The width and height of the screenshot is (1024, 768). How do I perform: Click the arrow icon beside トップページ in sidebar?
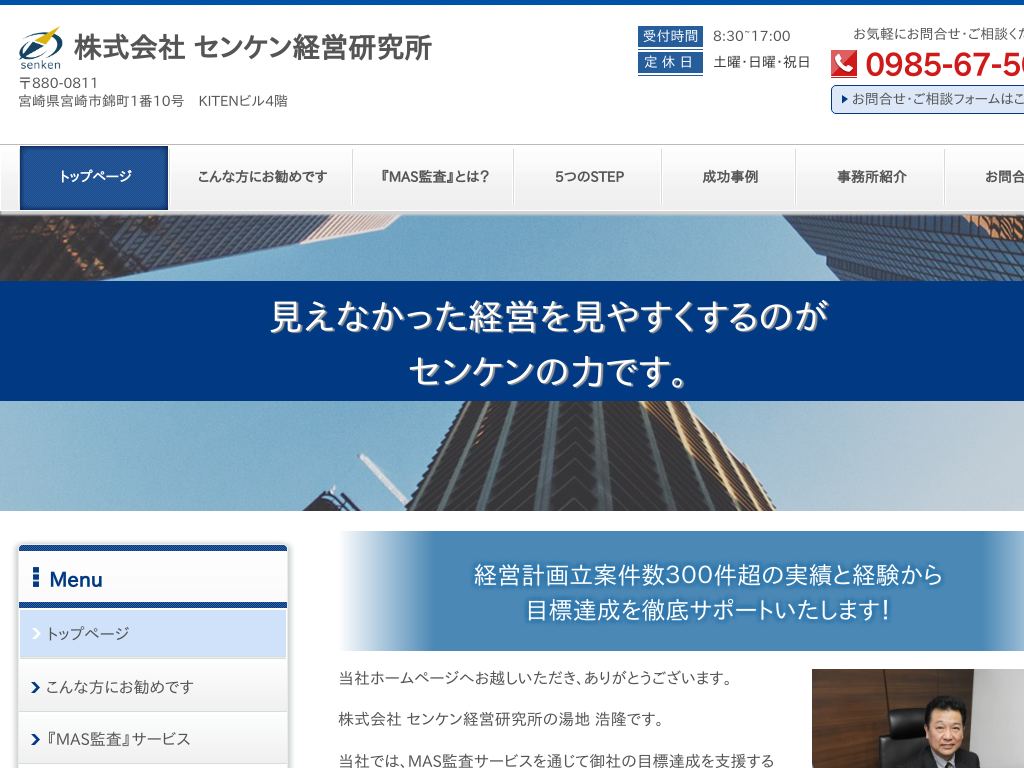[38, 633]
